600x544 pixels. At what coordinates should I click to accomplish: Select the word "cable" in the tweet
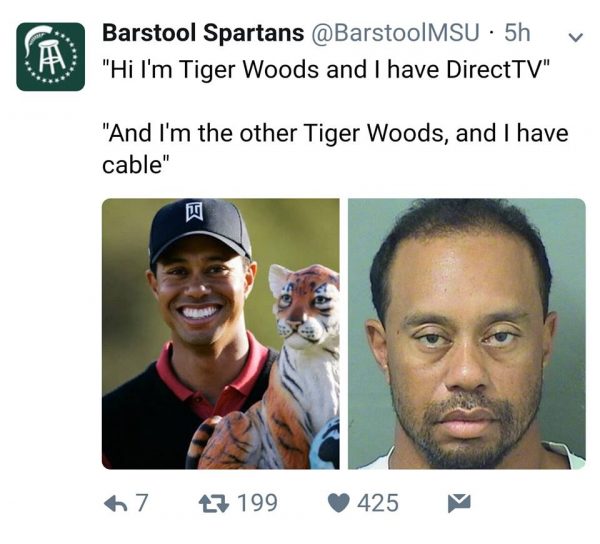(132, 164)
